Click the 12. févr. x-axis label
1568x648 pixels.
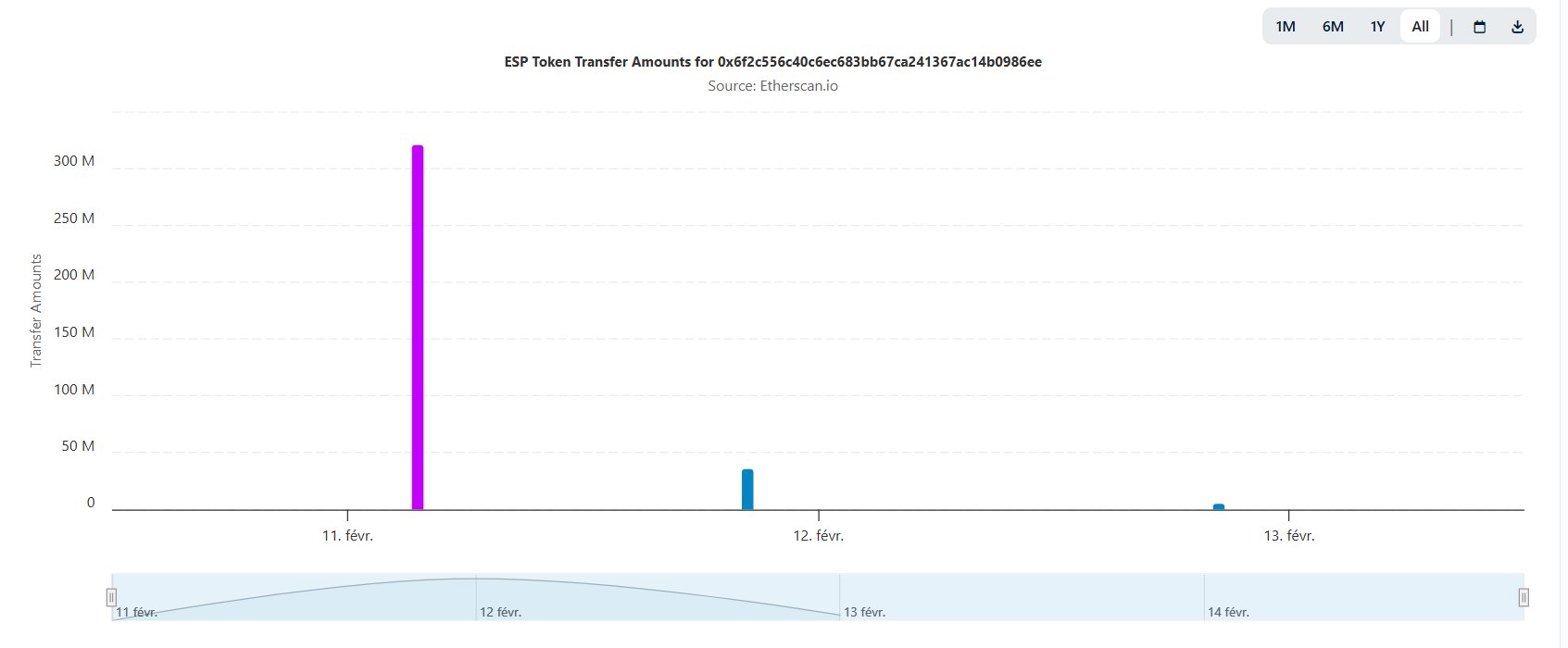818,536
